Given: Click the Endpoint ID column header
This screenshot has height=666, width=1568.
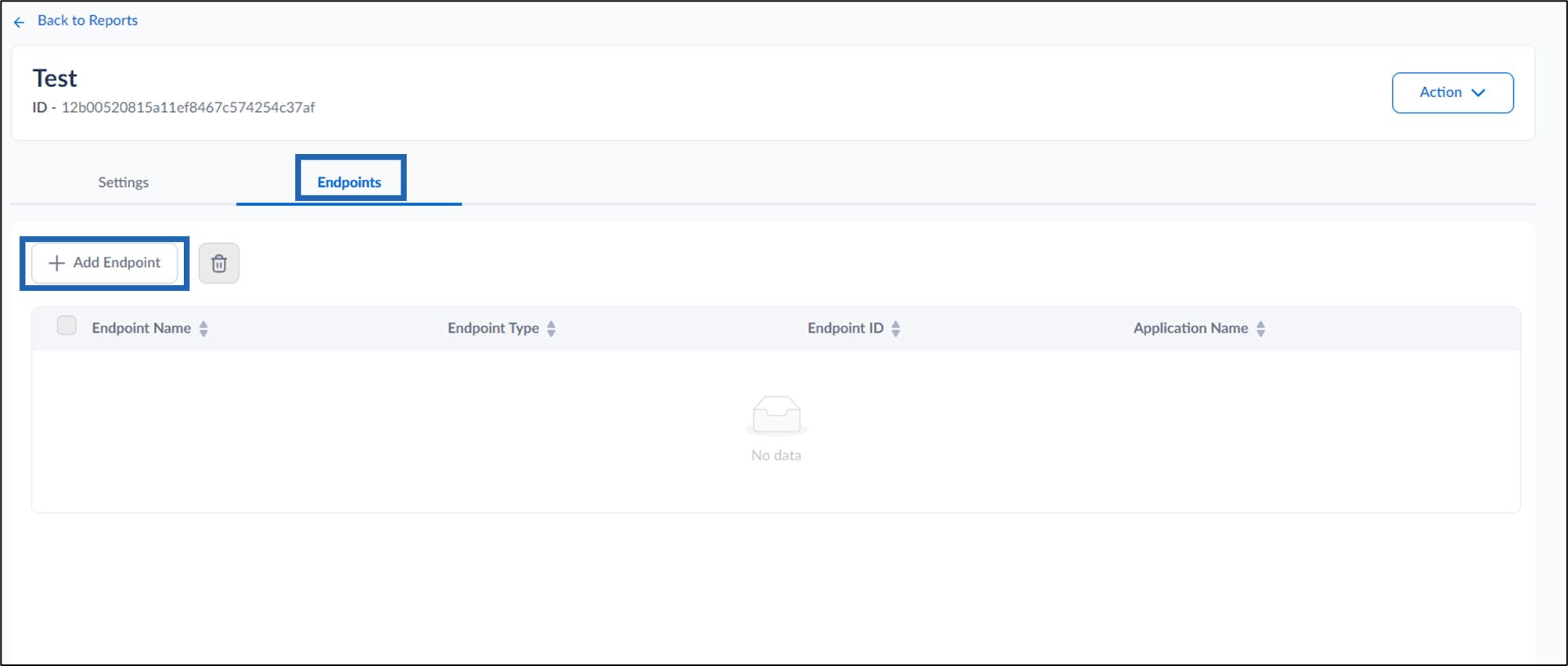Looking at the screenshot, I should 845,328.
